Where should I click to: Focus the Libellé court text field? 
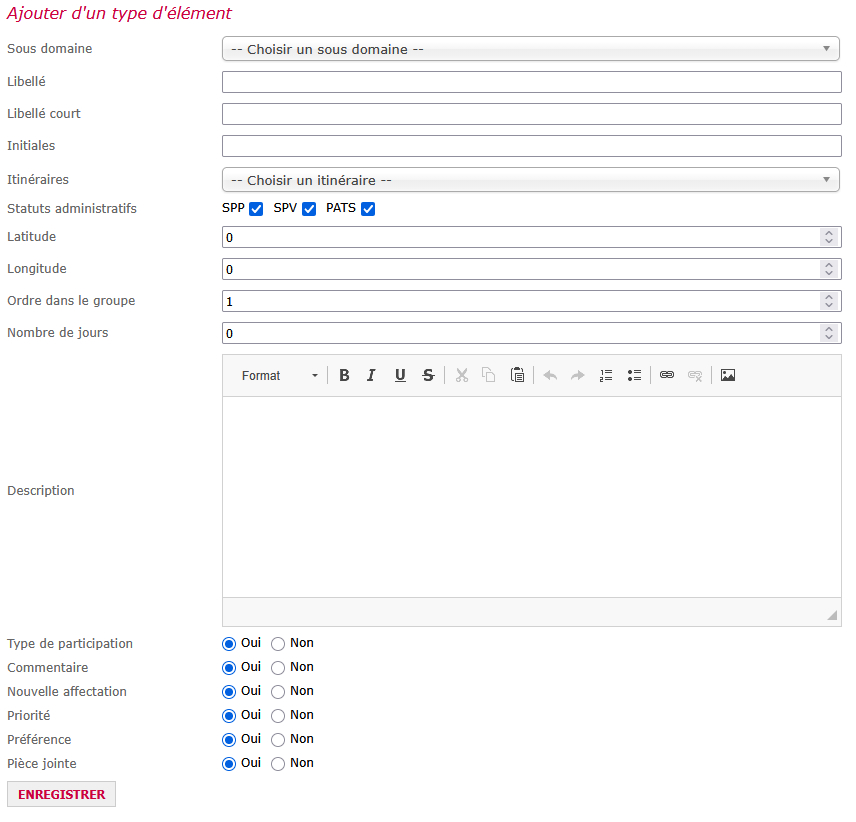click(532, 114)
